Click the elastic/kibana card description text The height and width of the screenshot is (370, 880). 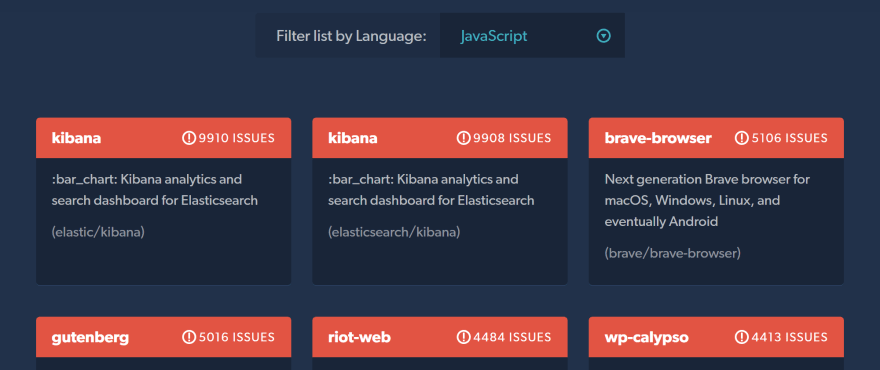click(155, 190)
